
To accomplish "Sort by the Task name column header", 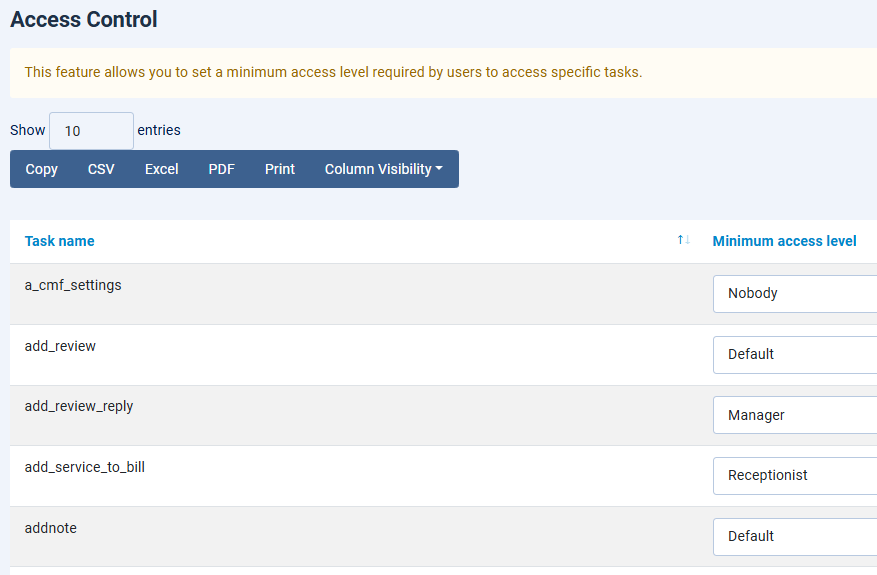I will click(60, 241).
